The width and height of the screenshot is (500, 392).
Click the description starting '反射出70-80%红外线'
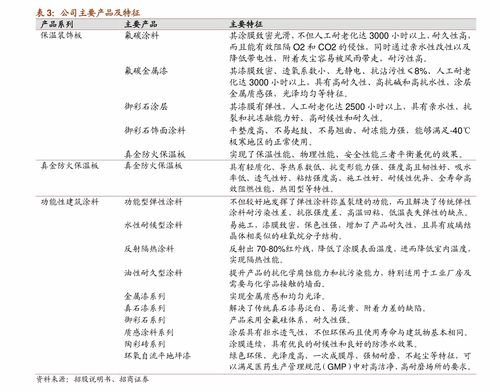(350, 254)
